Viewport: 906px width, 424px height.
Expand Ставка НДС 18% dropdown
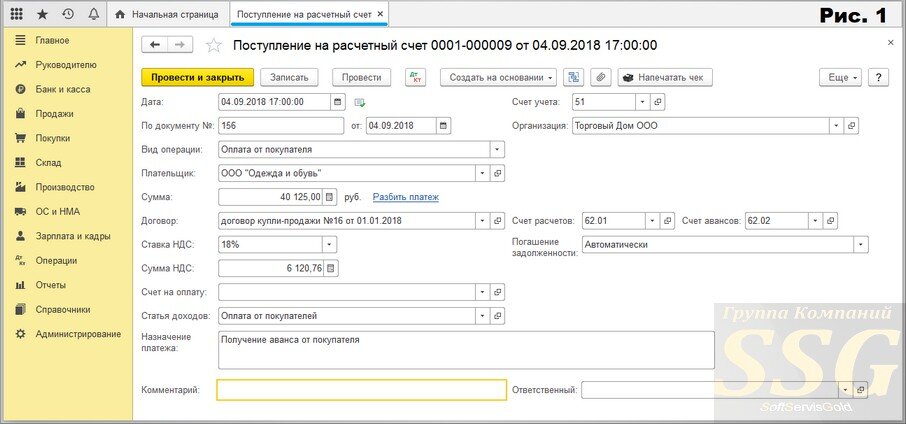coord(329,245)
